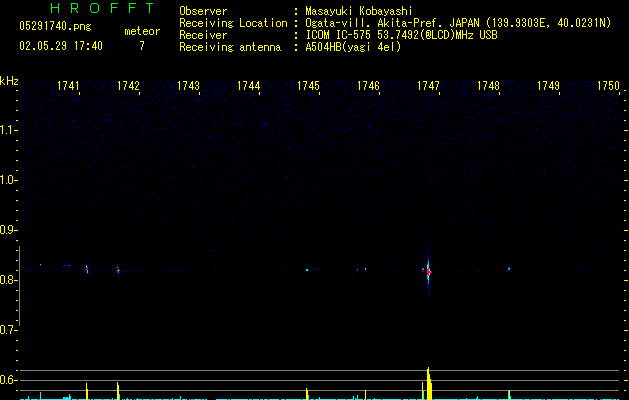Click the Receiving Location label
The width and height of the screenshot is (629, 400).
(233, 23)
